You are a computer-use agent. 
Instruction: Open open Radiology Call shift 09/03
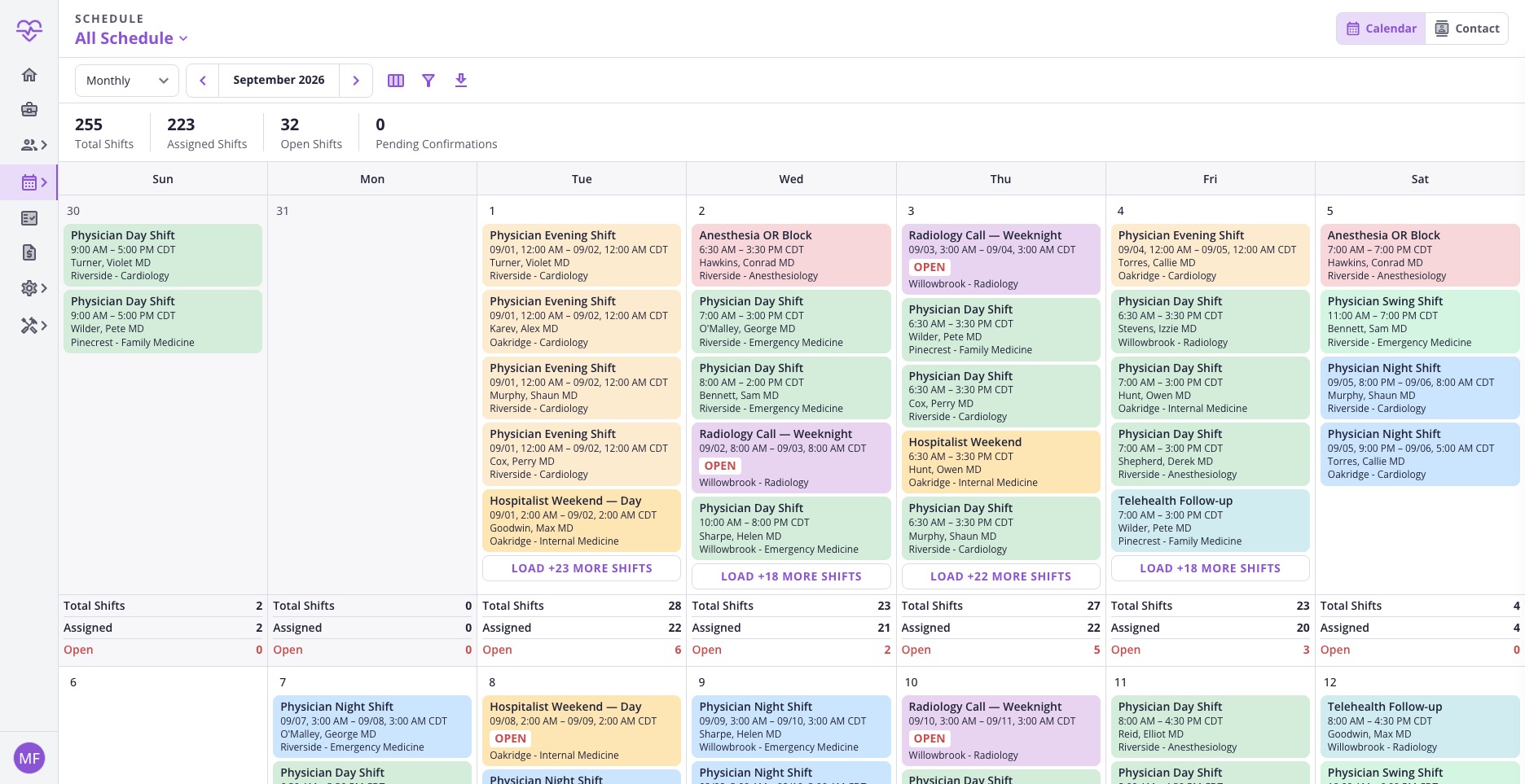pyautogui.click(x=1000, y=259)
